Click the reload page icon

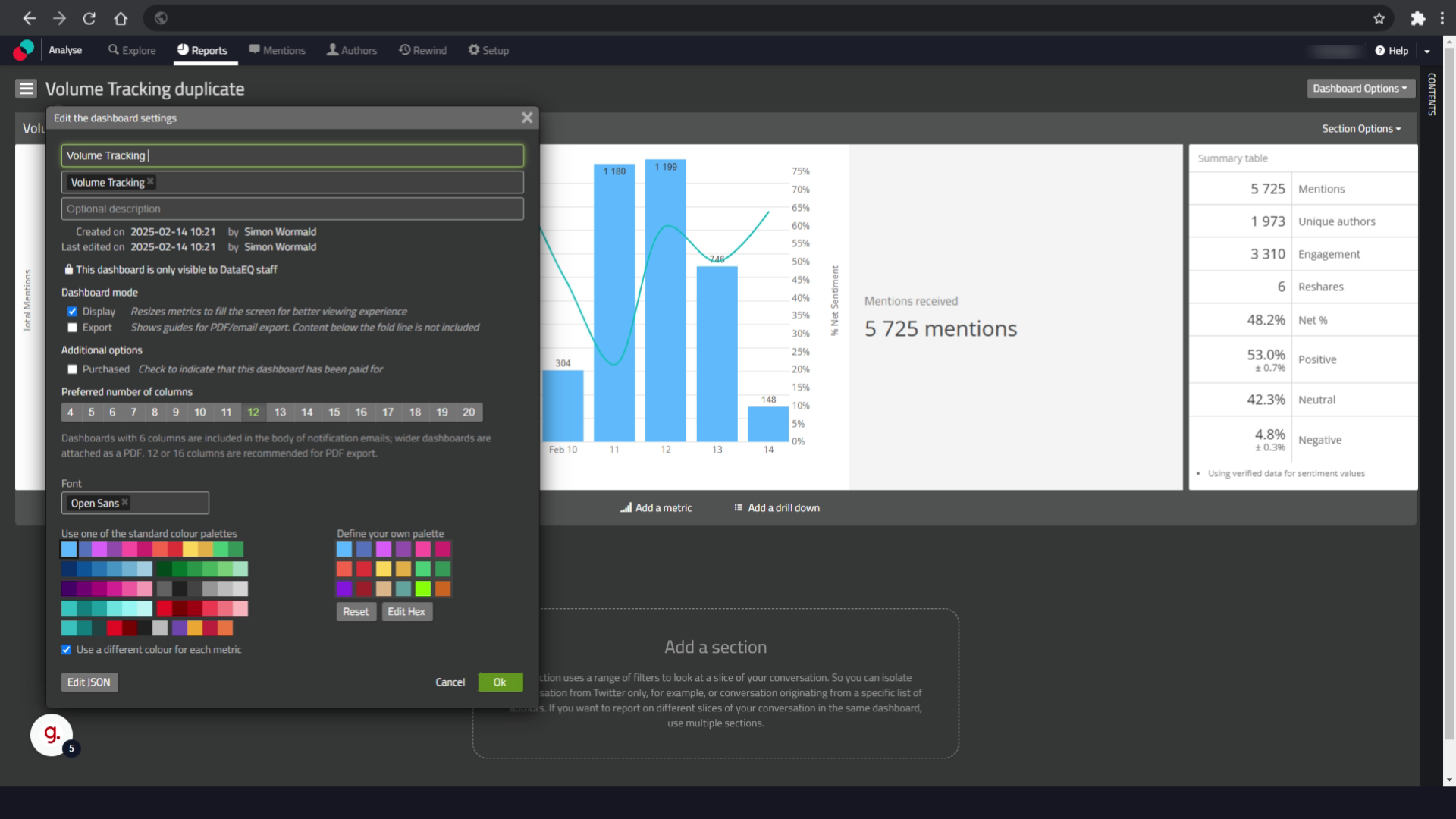(x=89, y=18)
